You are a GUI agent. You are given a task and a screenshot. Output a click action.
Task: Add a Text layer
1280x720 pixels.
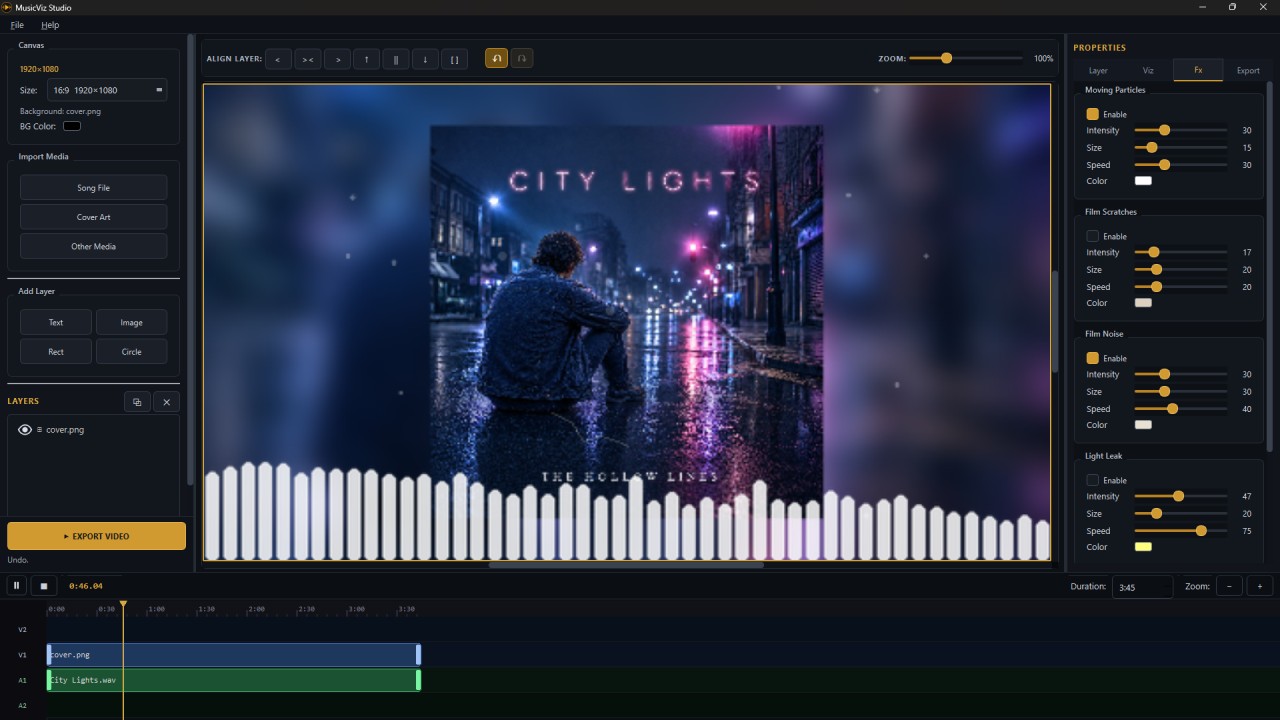[x=56, y=322]
